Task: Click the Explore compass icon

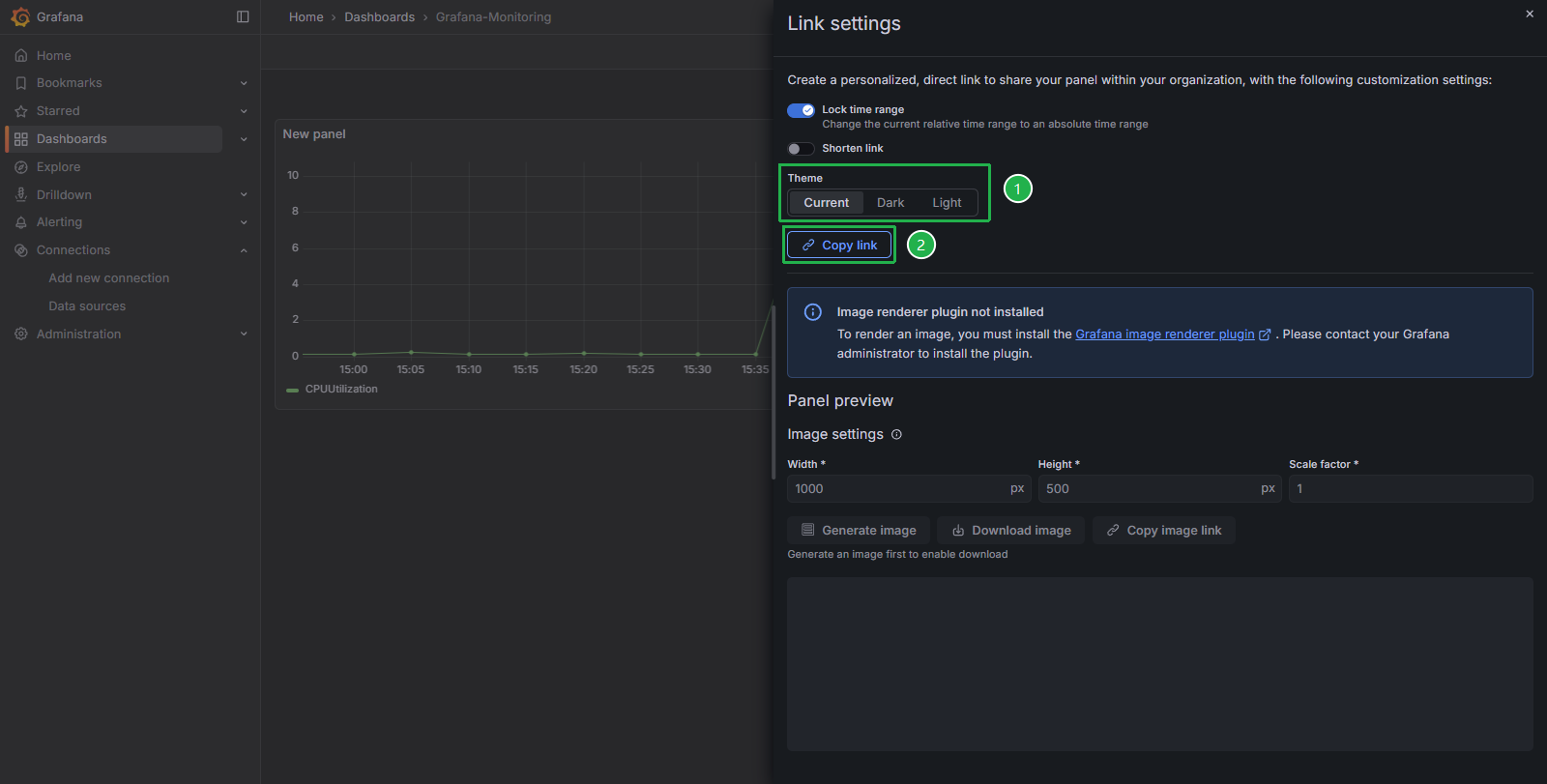Action: point(21,167)
